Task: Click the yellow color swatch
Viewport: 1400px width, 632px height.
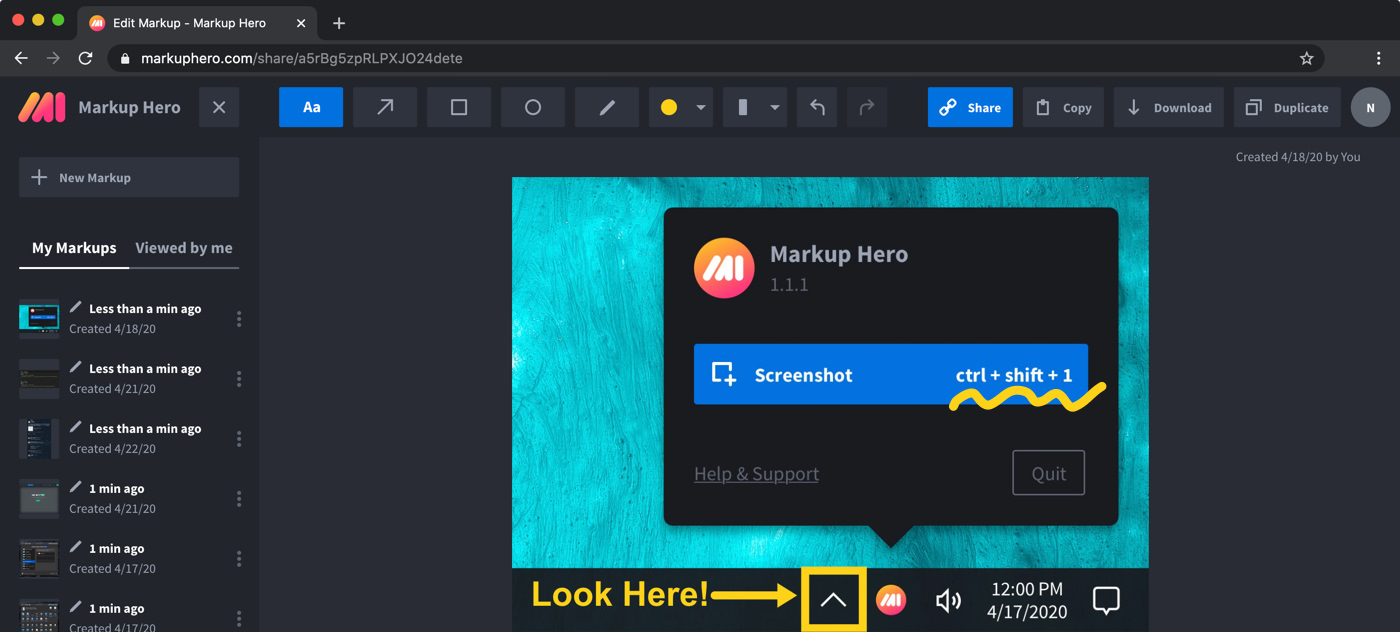Action: coord(669,107)
